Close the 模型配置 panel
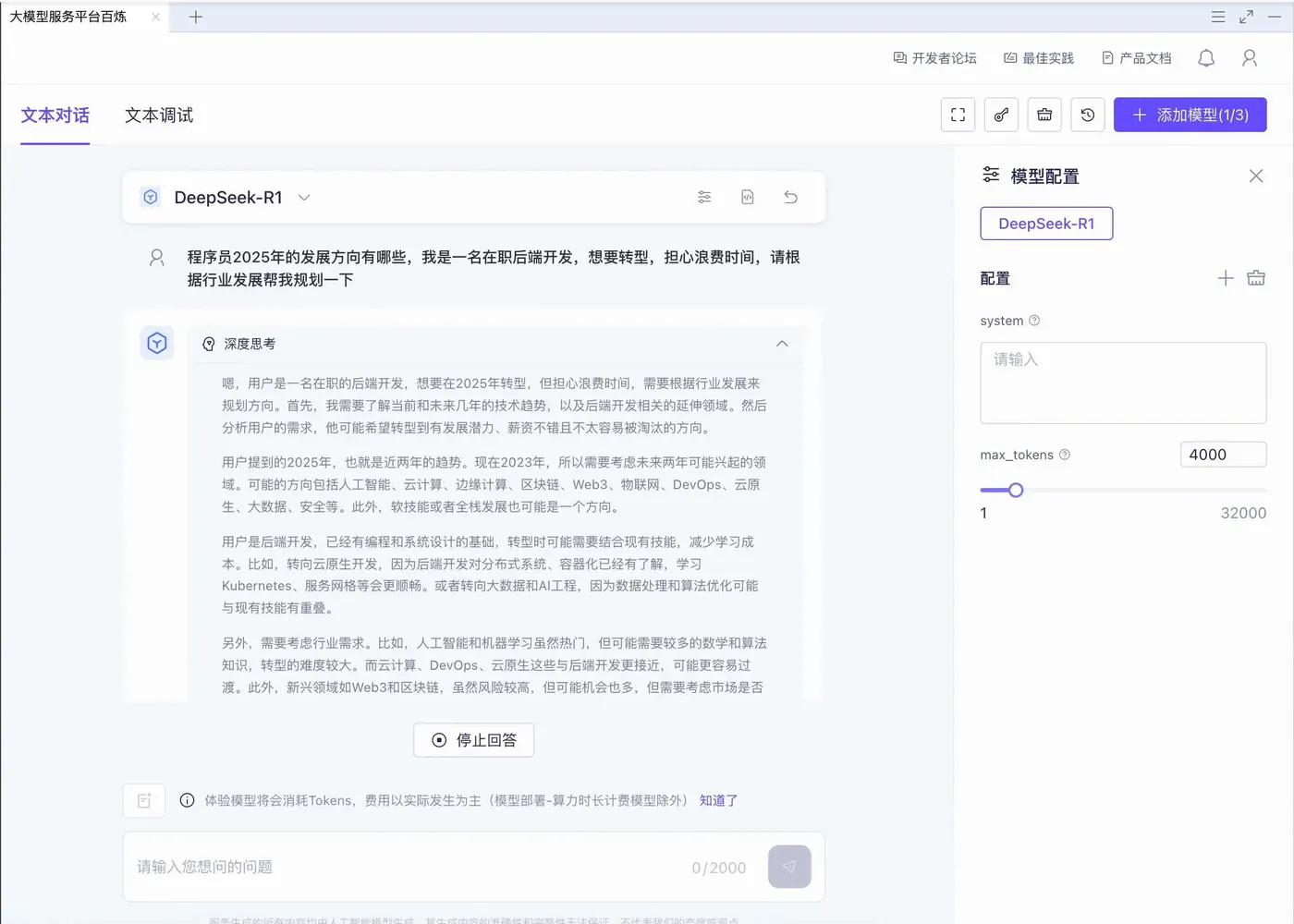The width and height of the screenshot is (1294, 924). (x=1256, y=176)
